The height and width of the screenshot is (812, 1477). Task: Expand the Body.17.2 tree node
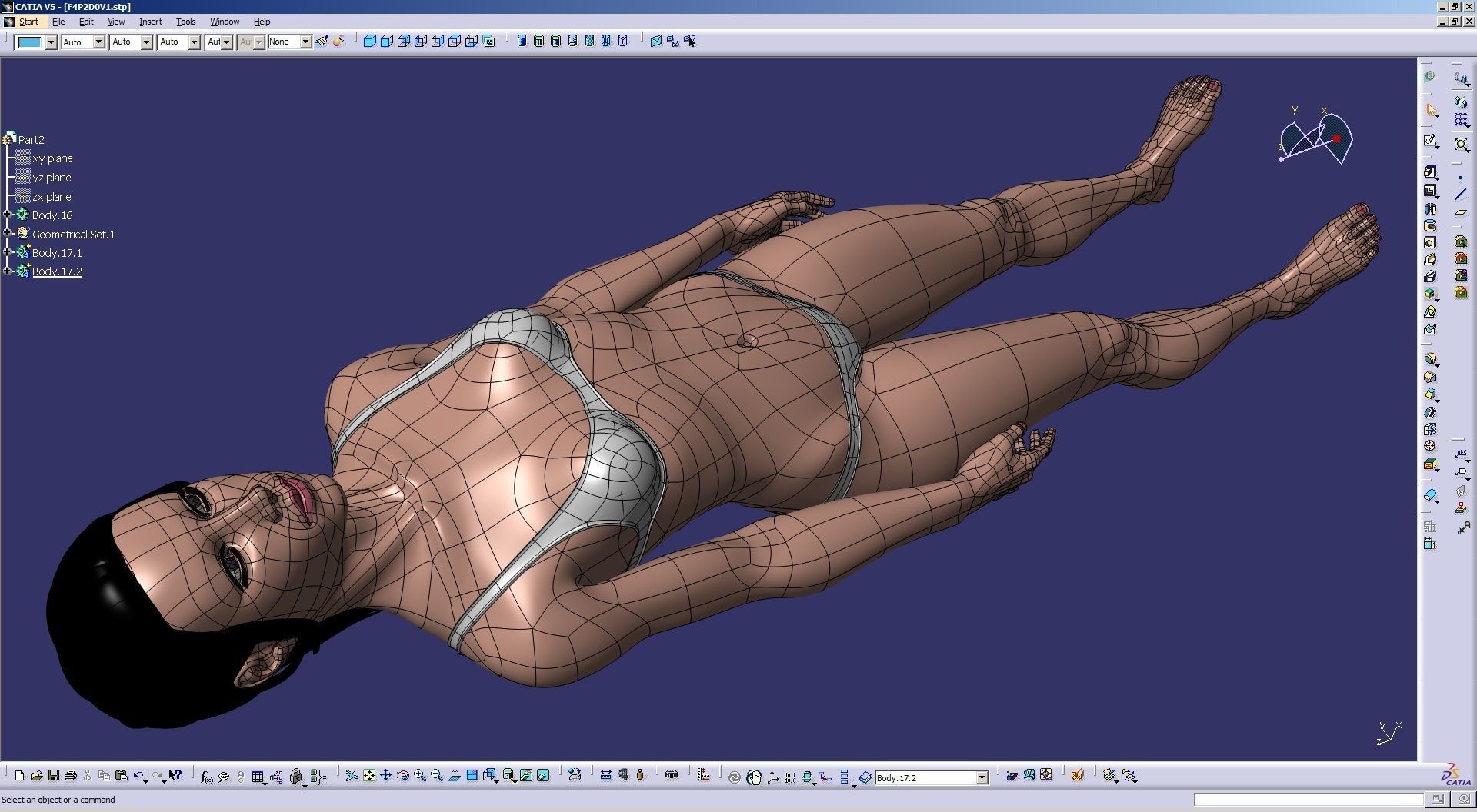tap(8, 271)
